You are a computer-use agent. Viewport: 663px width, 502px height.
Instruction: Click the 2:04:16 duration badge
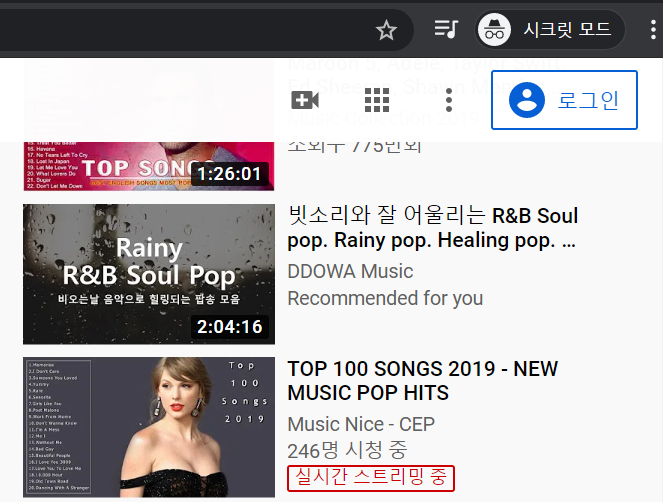pos(230,327)
